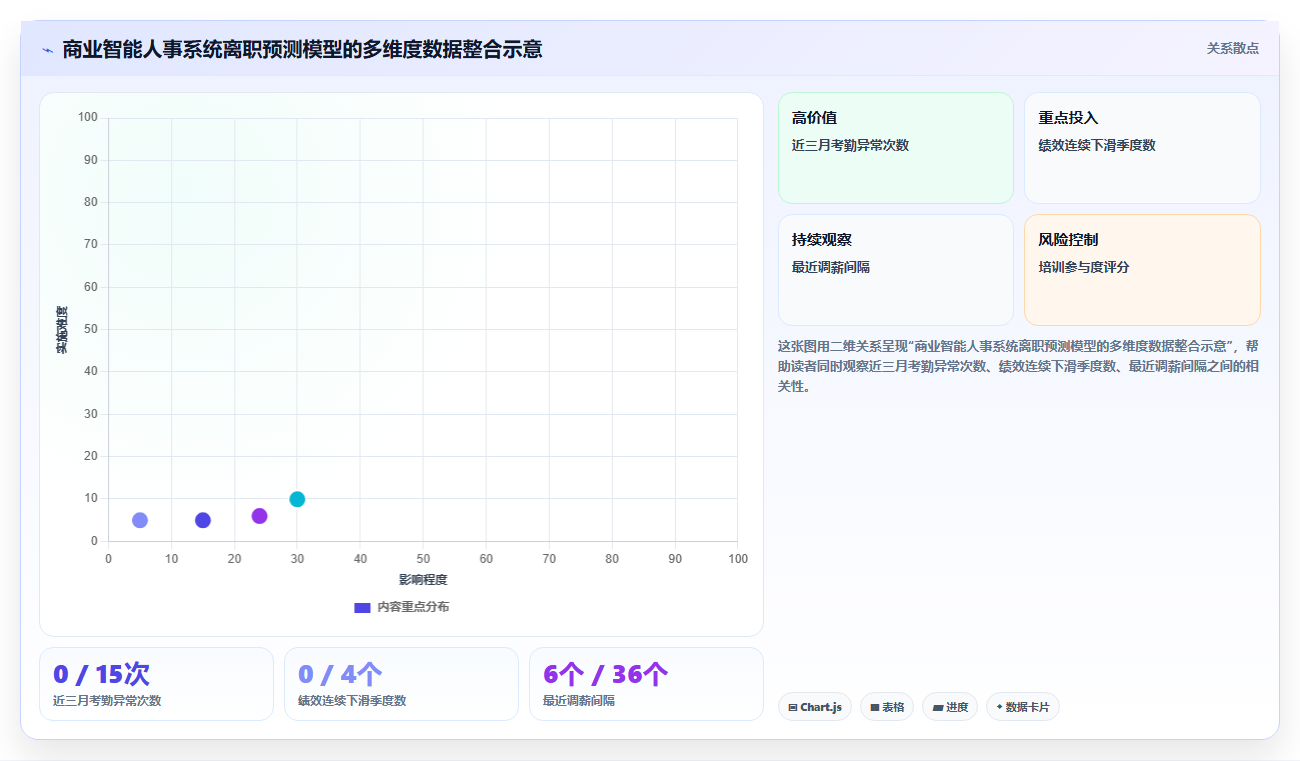Select the 6个 / 36个 metric card
Image resolution: width=1300 pixels, height=761 pixels.
point(646,684)
